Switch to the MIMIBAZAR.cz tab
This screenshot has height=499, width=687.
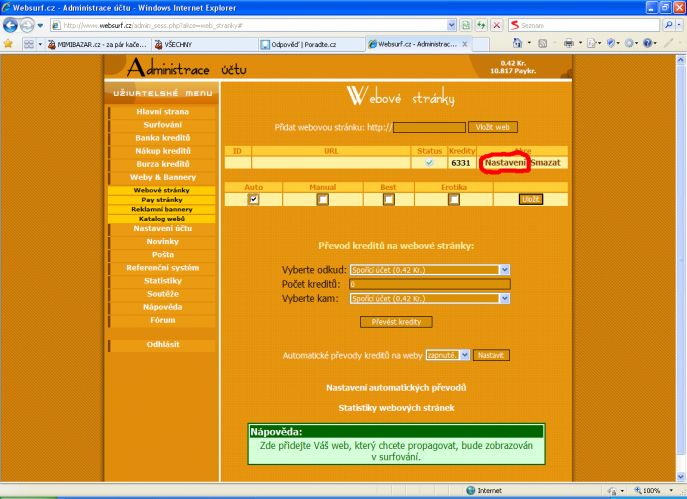[x=98, y=44]
